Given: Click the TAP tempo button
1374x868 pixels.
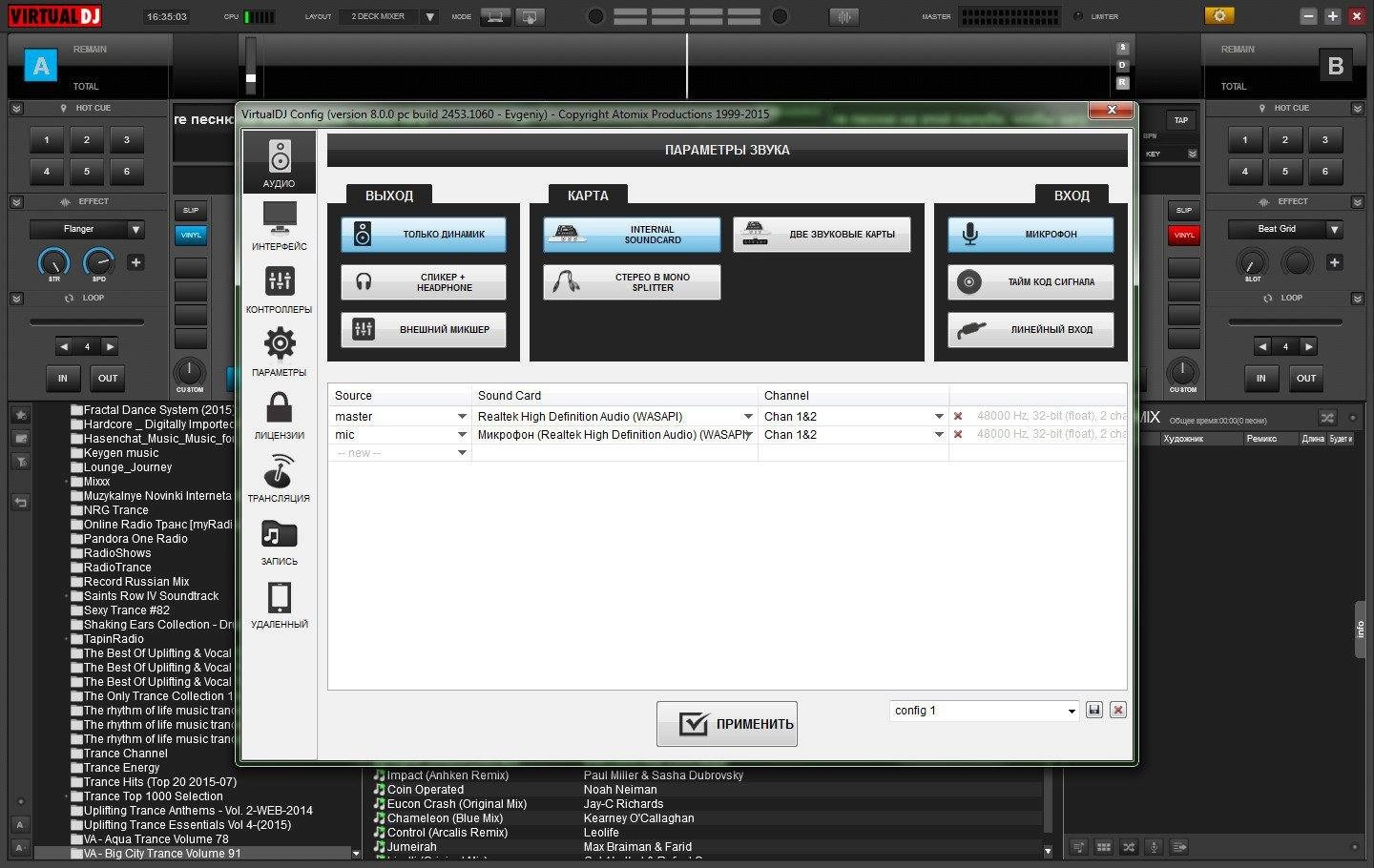Looking at the screenshot, I should click(1180, 120).
